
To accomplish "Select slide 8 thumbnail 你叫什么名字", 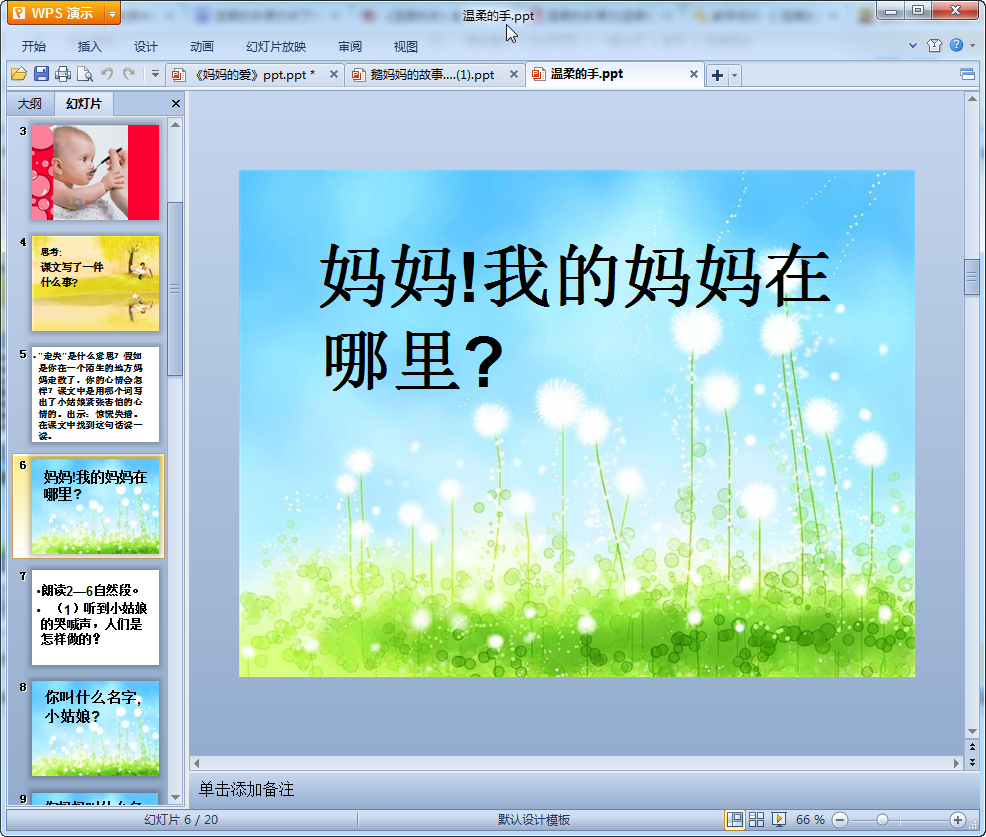I will click(96, 728).
